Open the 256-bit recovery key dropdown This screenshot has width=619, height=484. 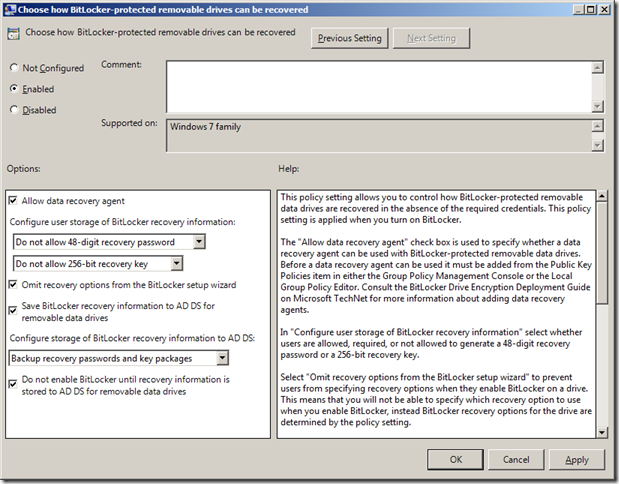coord(177,263)
